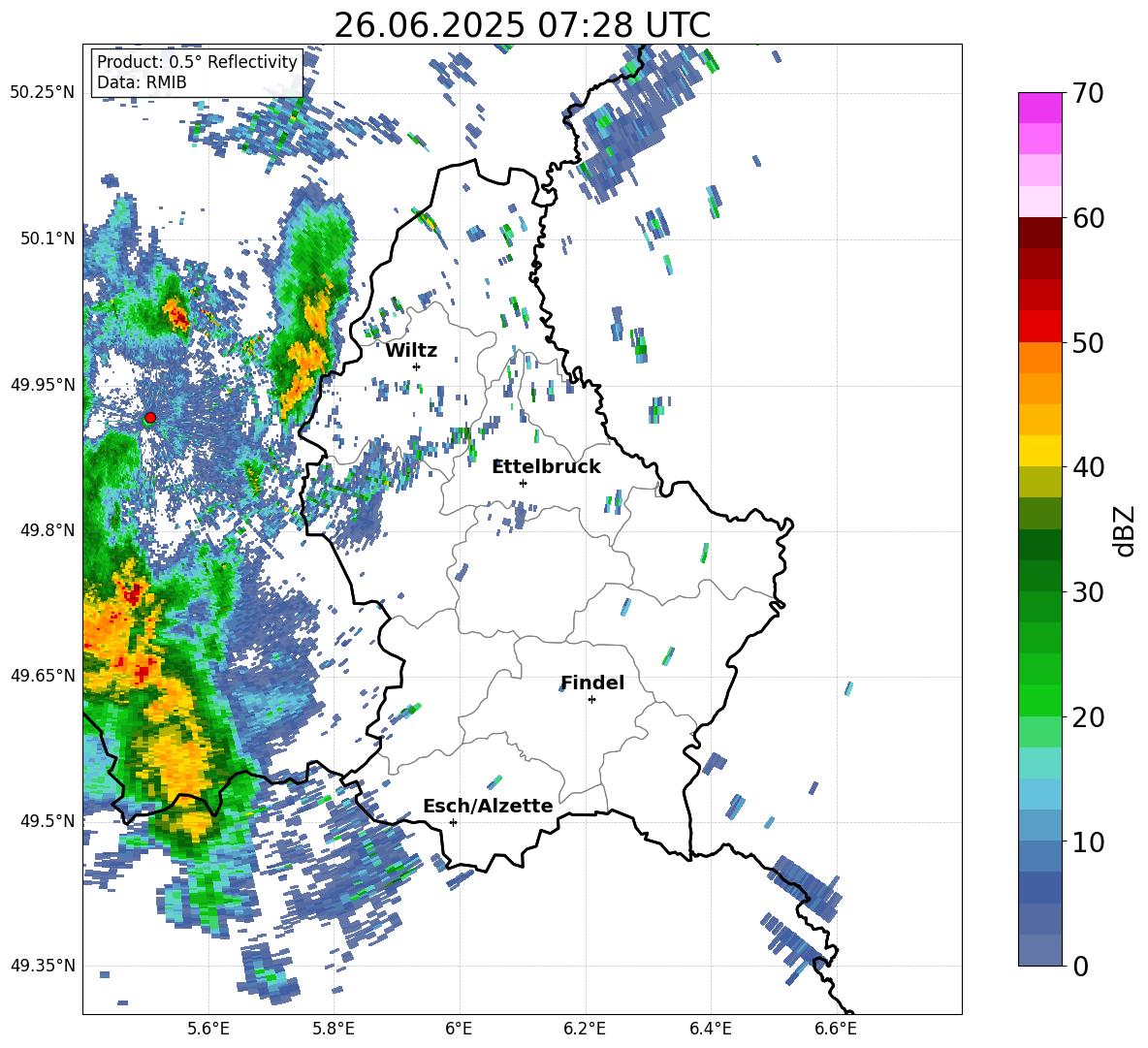Click the colorbar value 10
Image resolution: width=1148 pixels, height=1048 pixels.
(x=1088, y=842)
